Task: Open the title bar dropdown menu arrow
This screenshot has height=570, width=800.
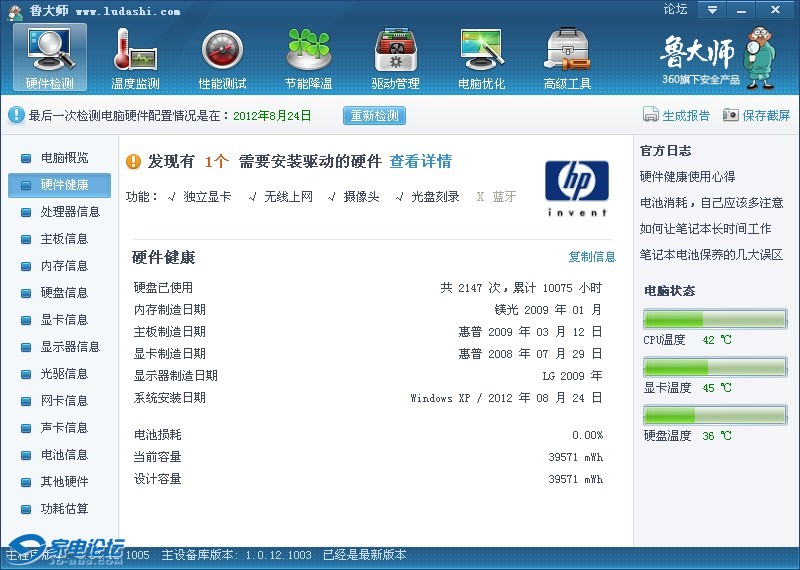Action: (712, 10)
